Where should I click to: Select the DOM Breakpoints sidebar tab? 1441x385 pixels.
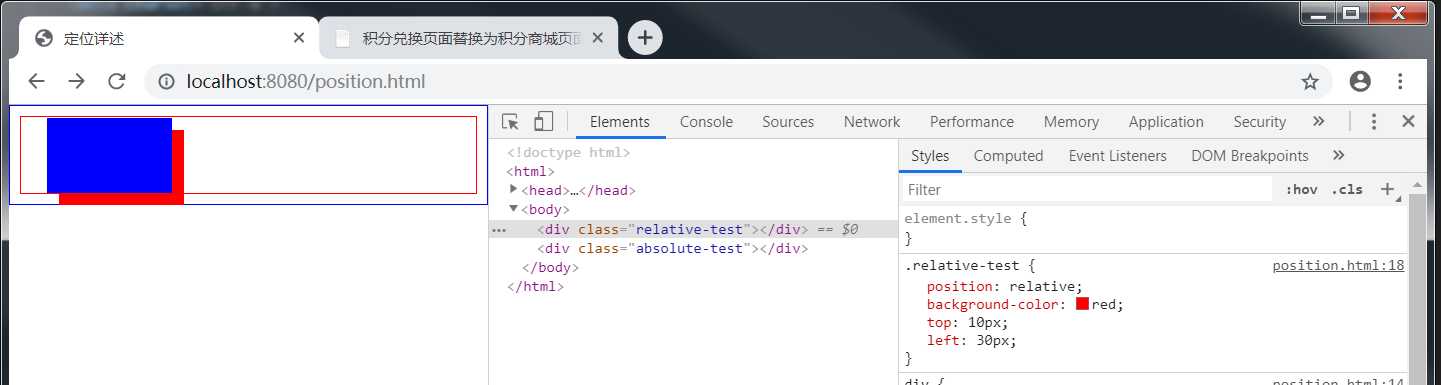1250,156
